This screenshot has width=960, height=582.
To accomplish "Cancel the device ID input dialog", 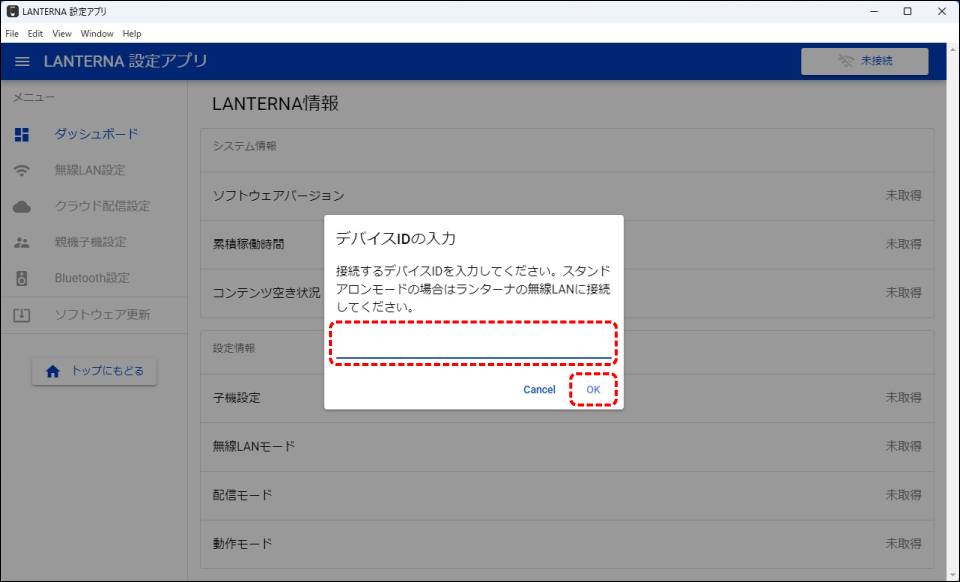I will coord(539,390).
